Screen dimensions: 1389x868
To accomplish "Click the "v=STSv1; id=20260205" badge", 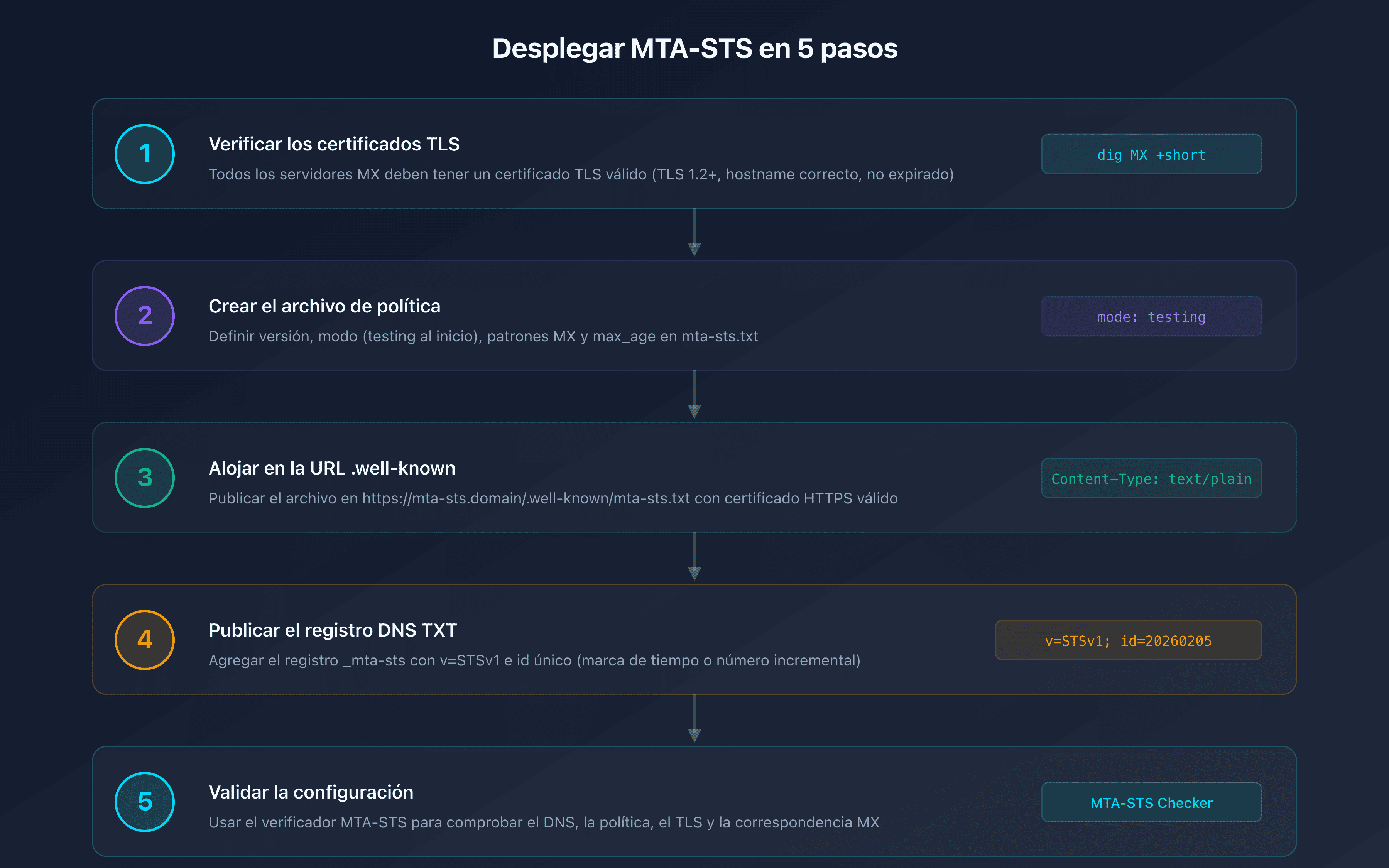I will pyautogui.click(x=1129, y=640).
